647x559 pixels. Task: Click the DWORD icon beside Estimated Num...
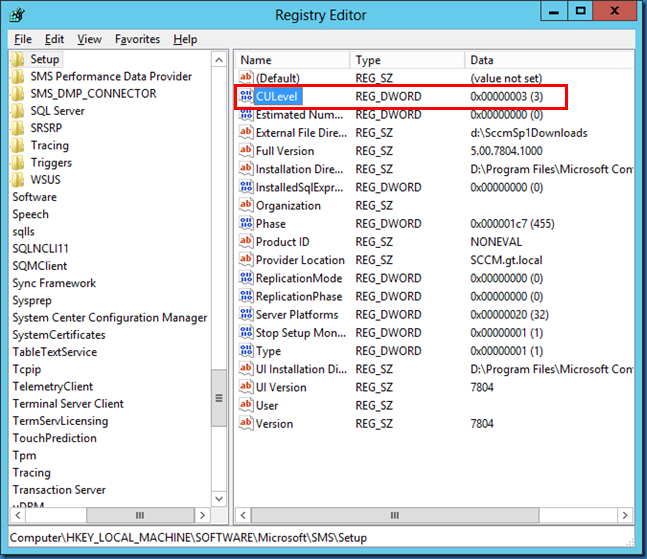[x=246, y=114]
